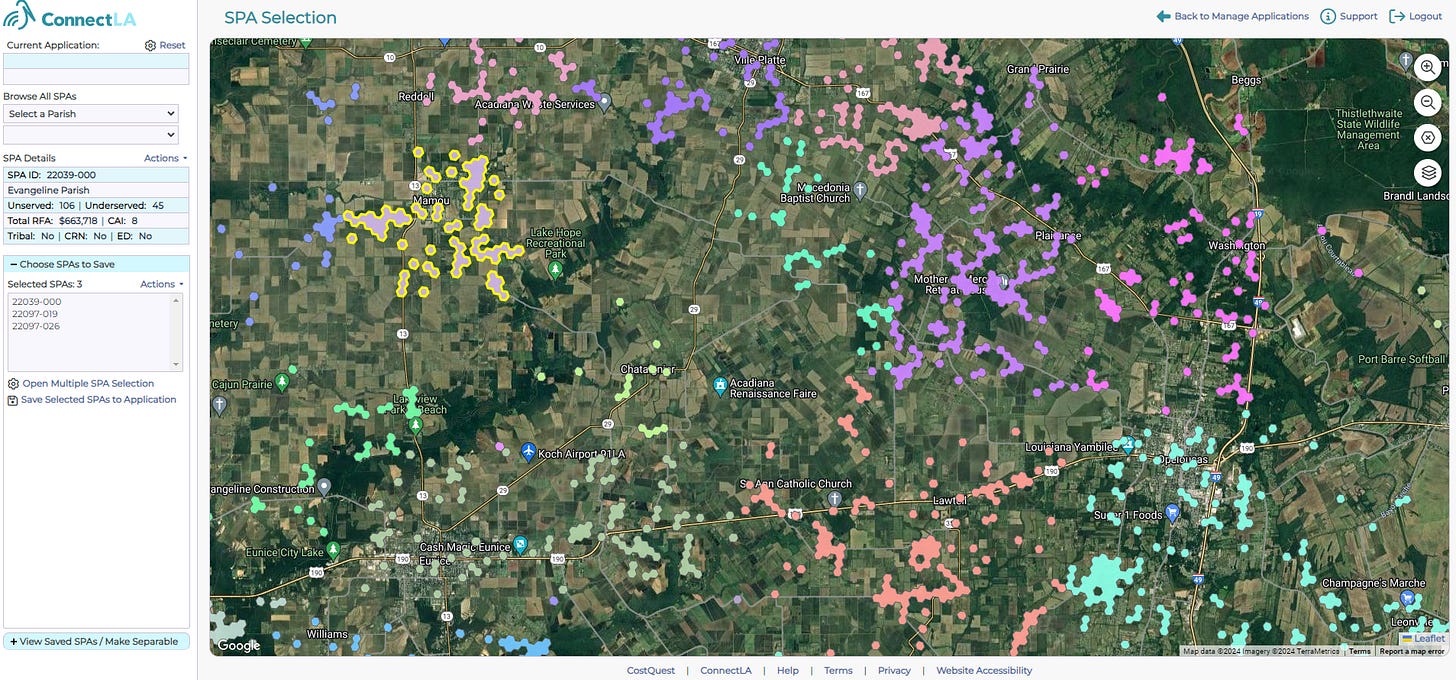Viewport: 1456px width, 680px height.
Task: Open the footer Terms link
Action: tap(838, 671)
